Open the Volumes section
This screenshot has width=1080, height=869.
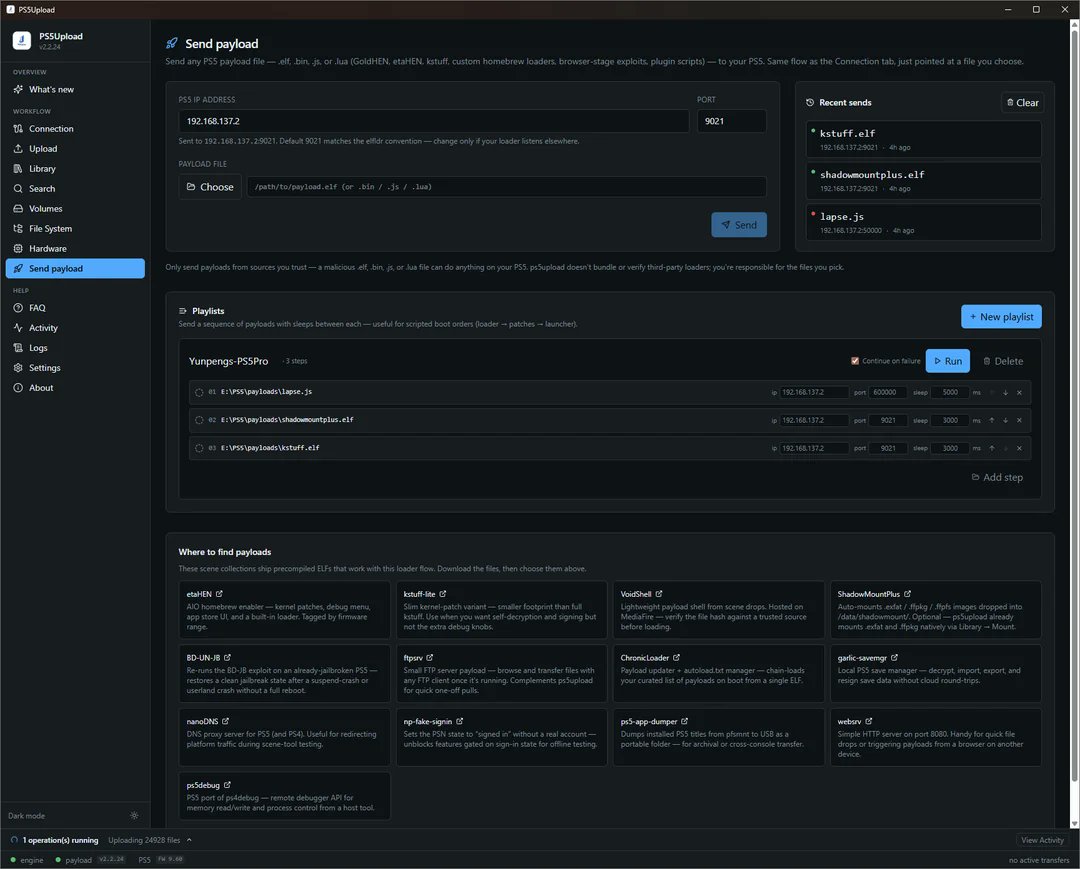click(75, 209)
